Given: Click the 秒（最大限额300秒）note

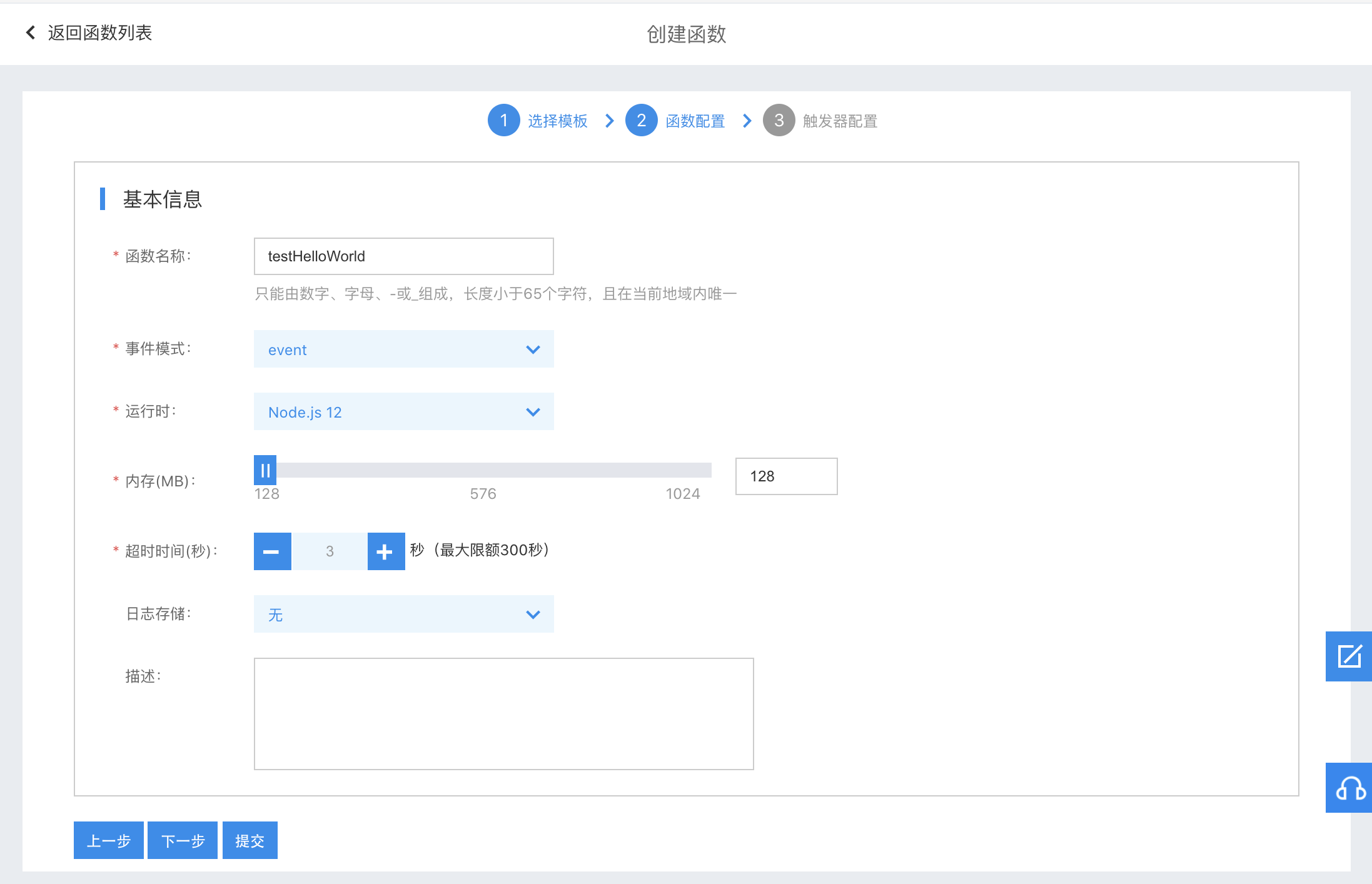Looking at the screenshot, I should (x=480, y=550).
